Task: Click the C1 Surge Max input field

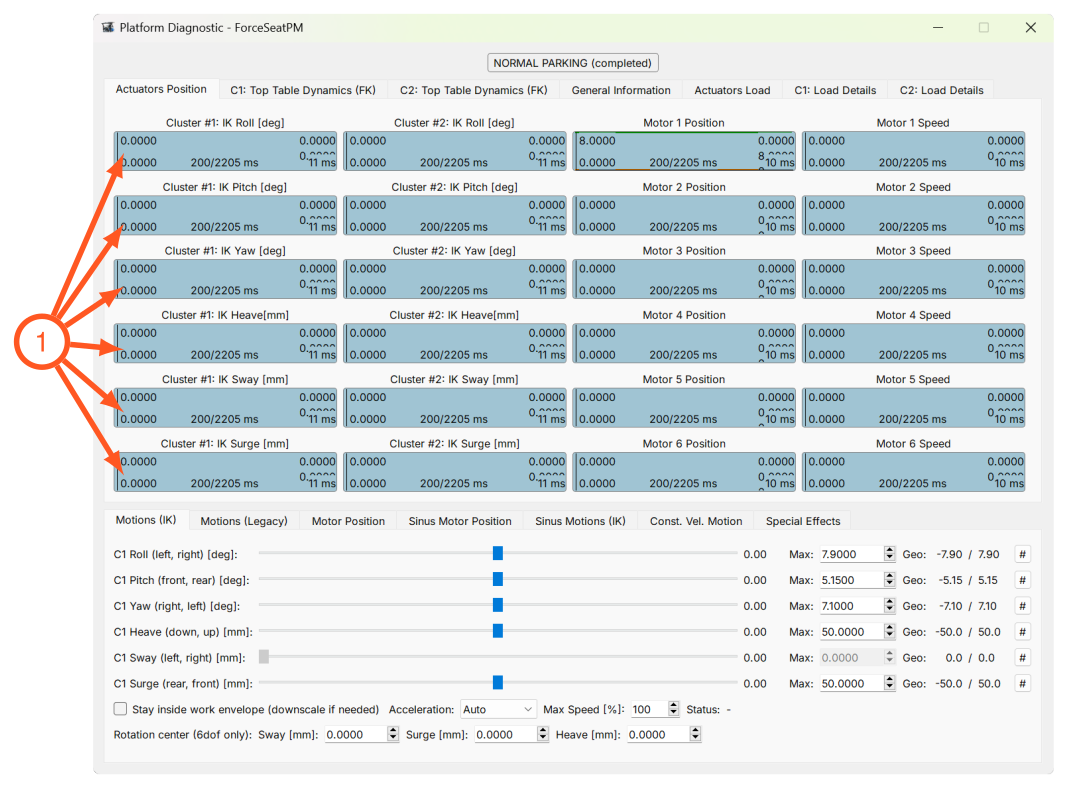Action: 851,683
